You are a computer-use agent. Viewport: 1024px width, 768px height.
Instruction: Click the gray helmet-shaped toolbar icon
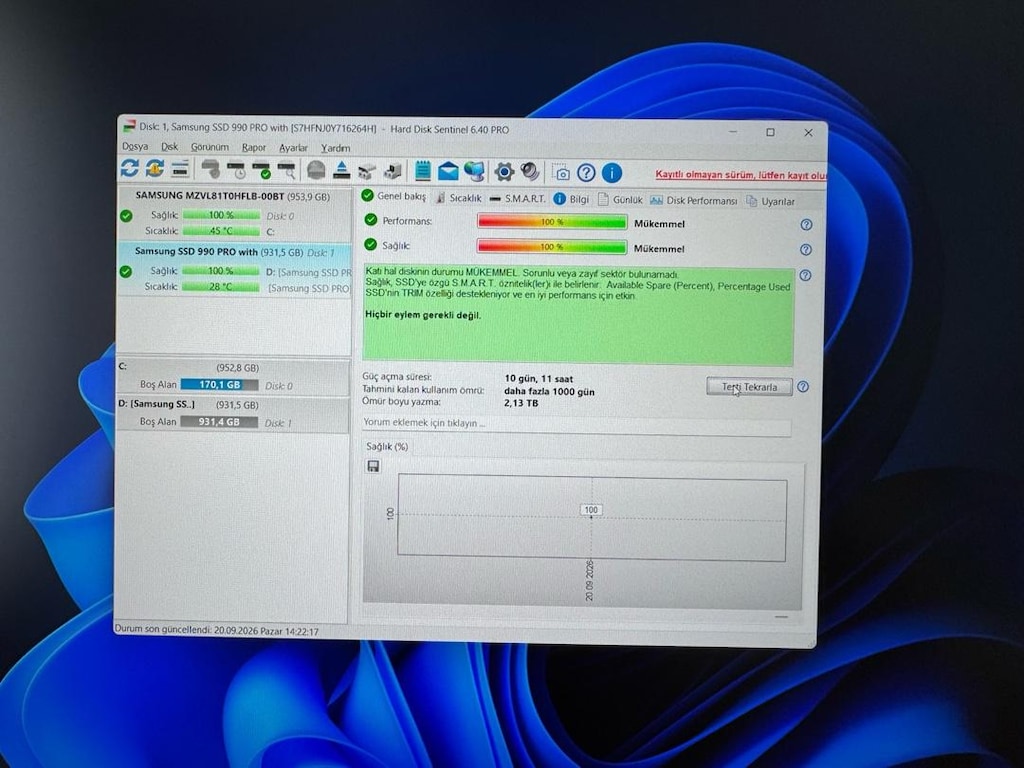point(316,170)
